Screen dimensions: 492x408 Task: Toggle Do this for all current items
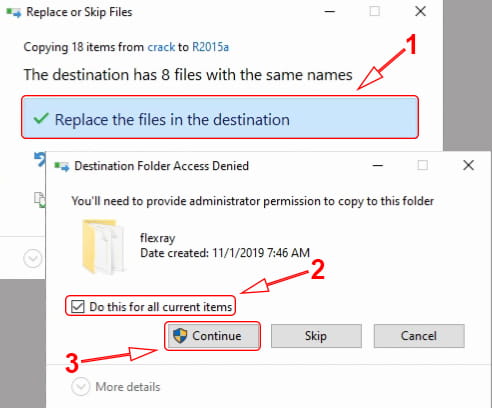(77, 306)
